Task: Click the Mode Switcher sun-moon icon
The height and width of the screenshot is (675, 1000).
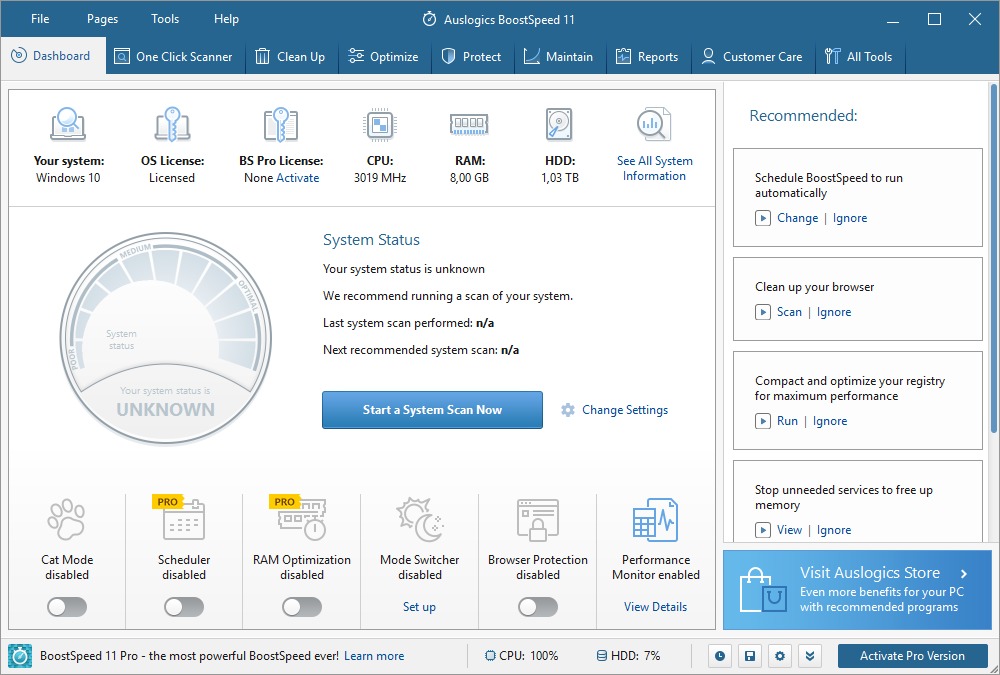Action: pyautogui.click(x=419, y=520)
